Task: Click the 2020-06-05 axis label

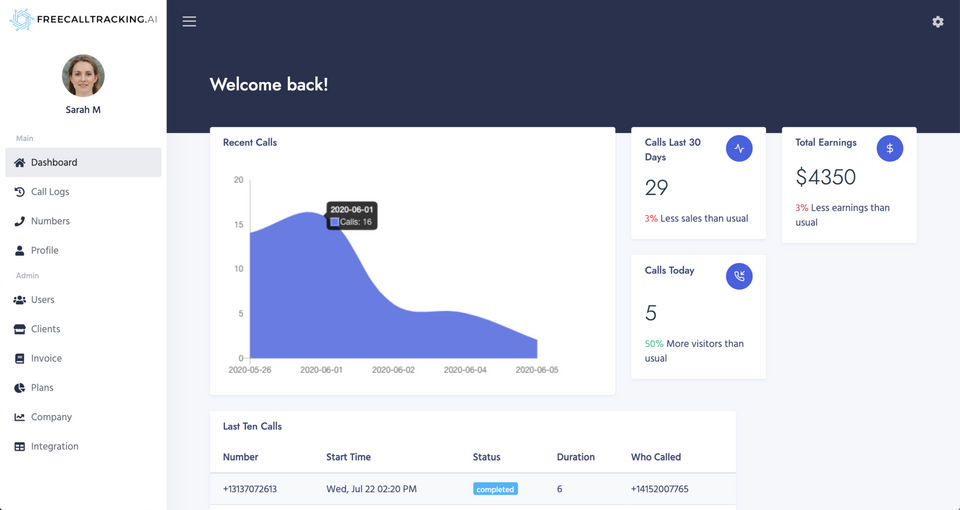Action: 537,370
